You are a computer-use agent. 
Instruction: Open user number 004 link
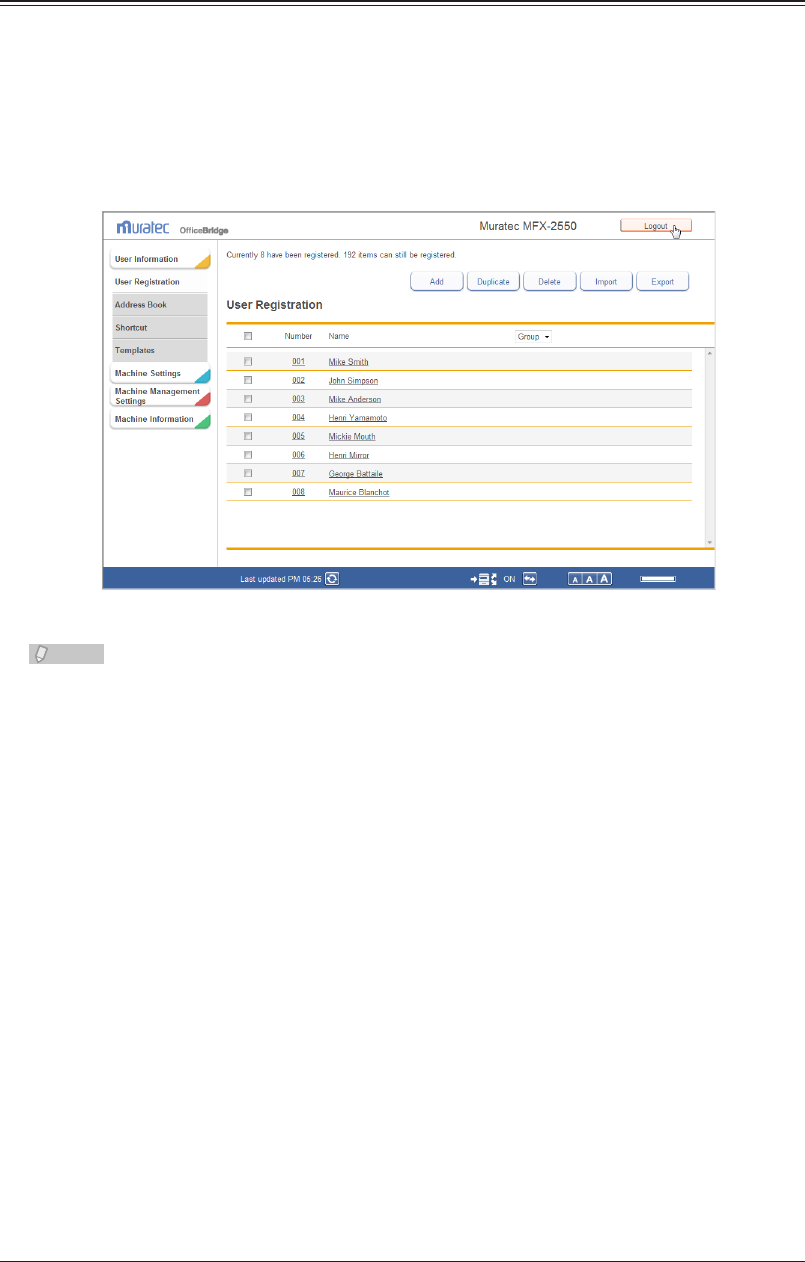click(x=298, y=417)
